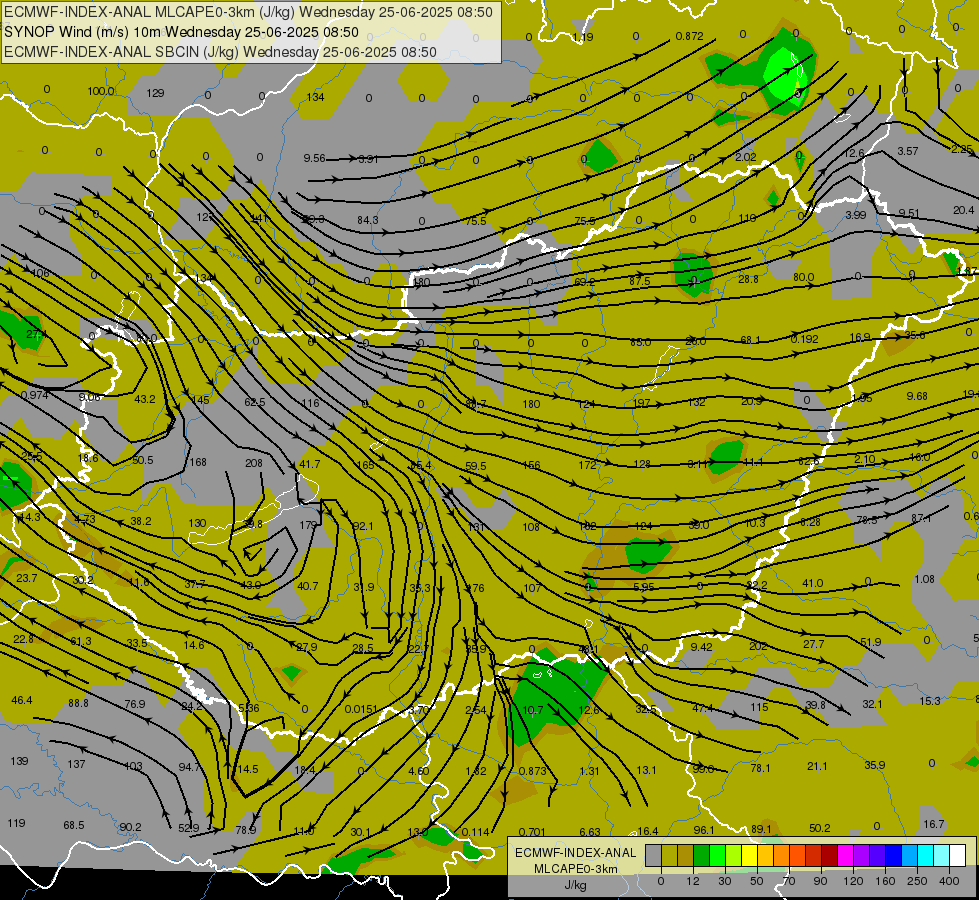The width and height of the screenshot is (979, 900).
Task: Click the map value '100.0'
Action: (x=101, y=91)
